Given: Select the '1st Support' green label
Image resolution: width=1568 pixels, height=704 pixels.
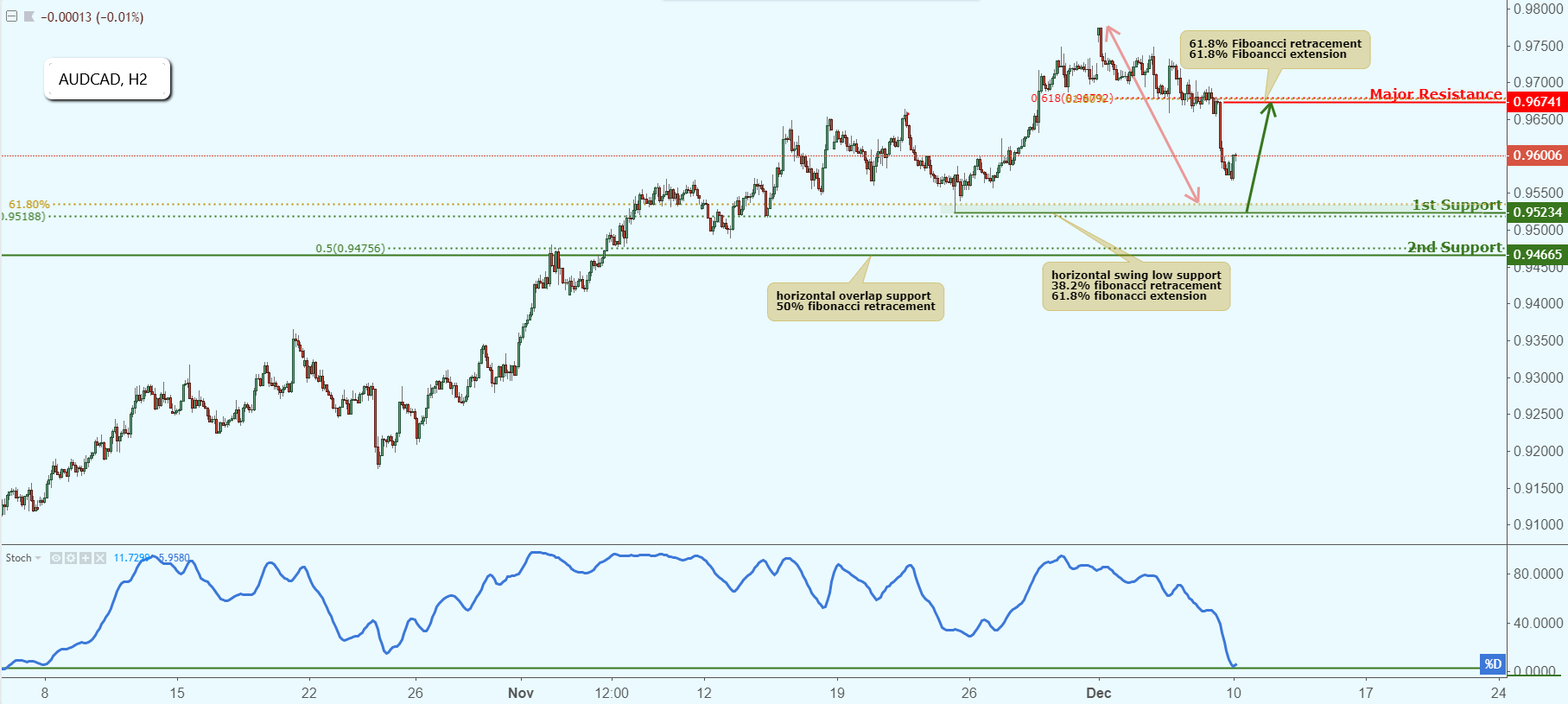Looking at the screenshot, I should pyautogui.click(x=1457, y=205).
